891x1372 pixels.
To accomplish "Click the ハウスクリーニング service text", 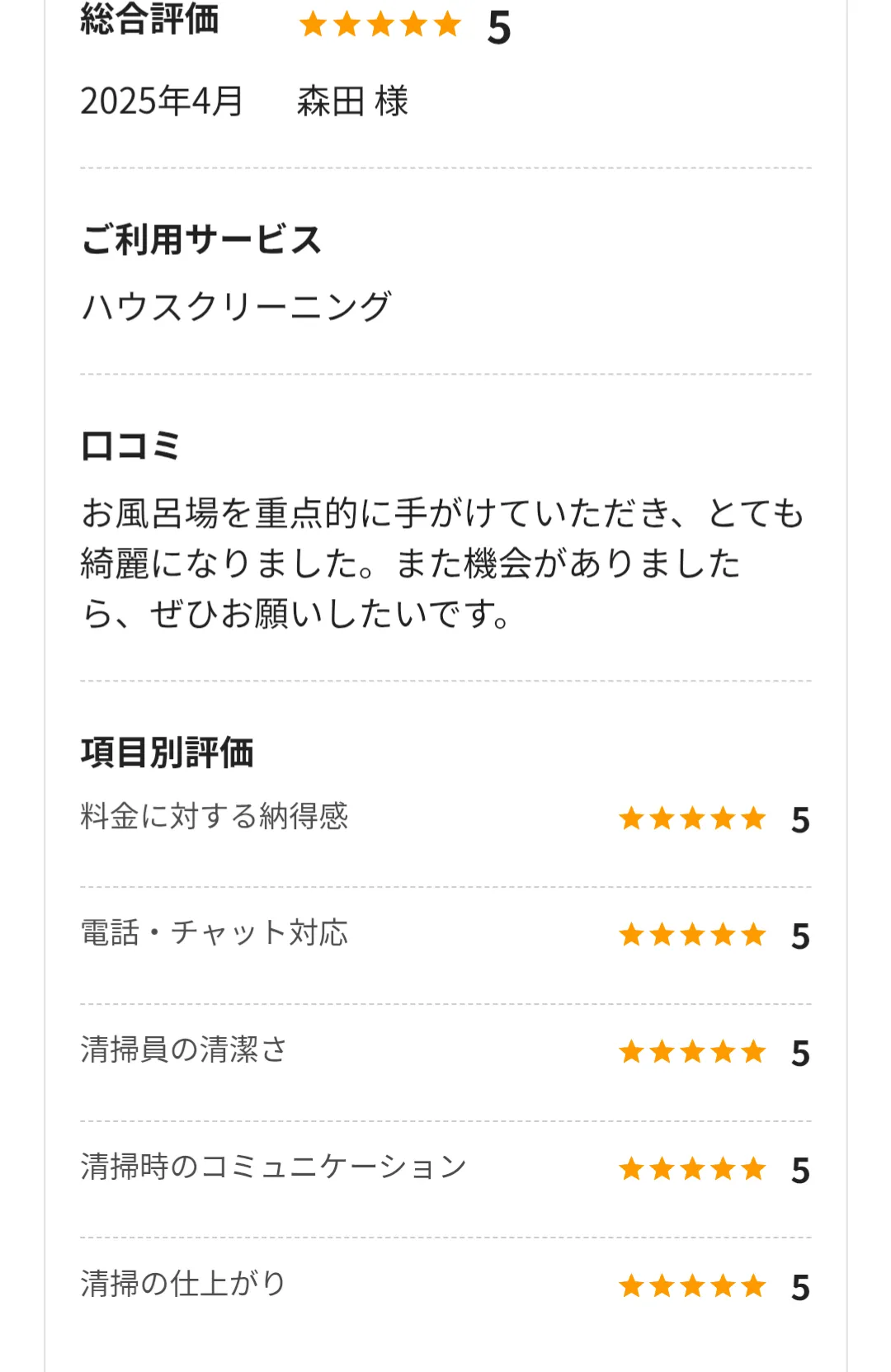I will [236, 306].
